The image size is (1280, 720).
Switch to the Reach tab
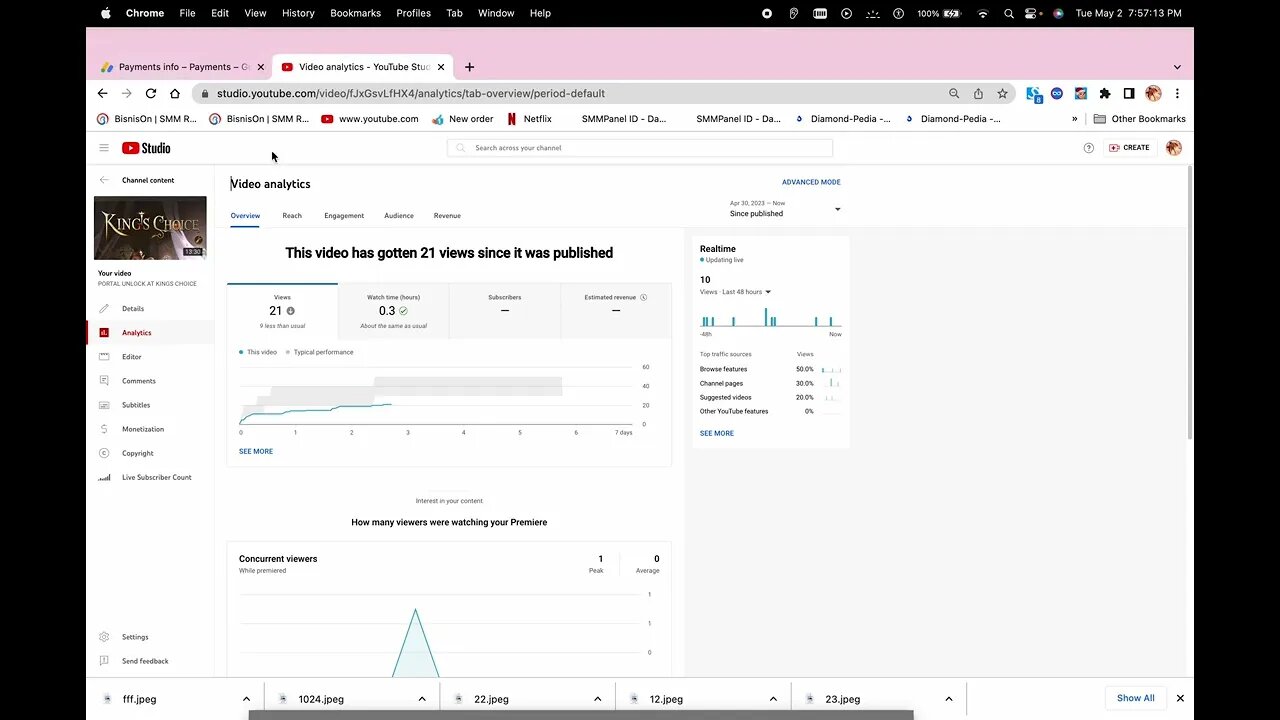click(x=292, y=216)
